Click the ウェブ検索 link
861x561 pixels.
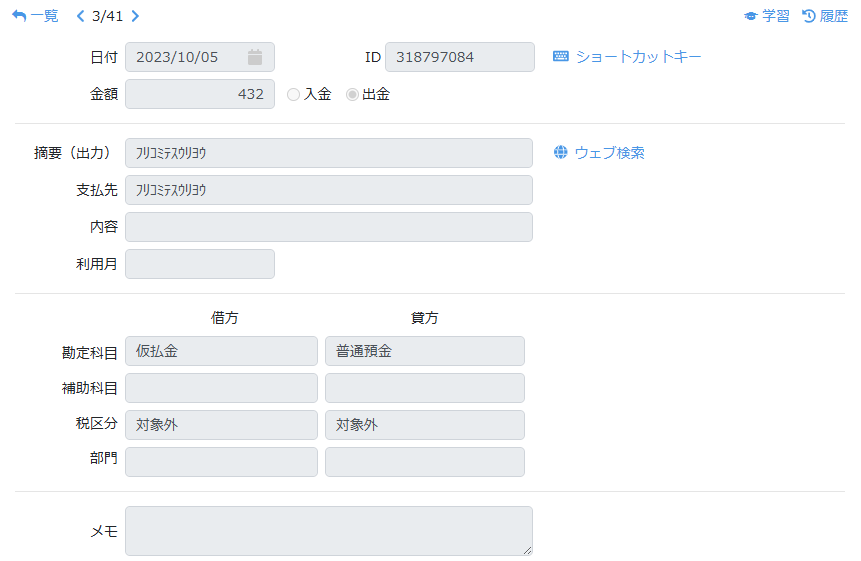pos(609,153)
